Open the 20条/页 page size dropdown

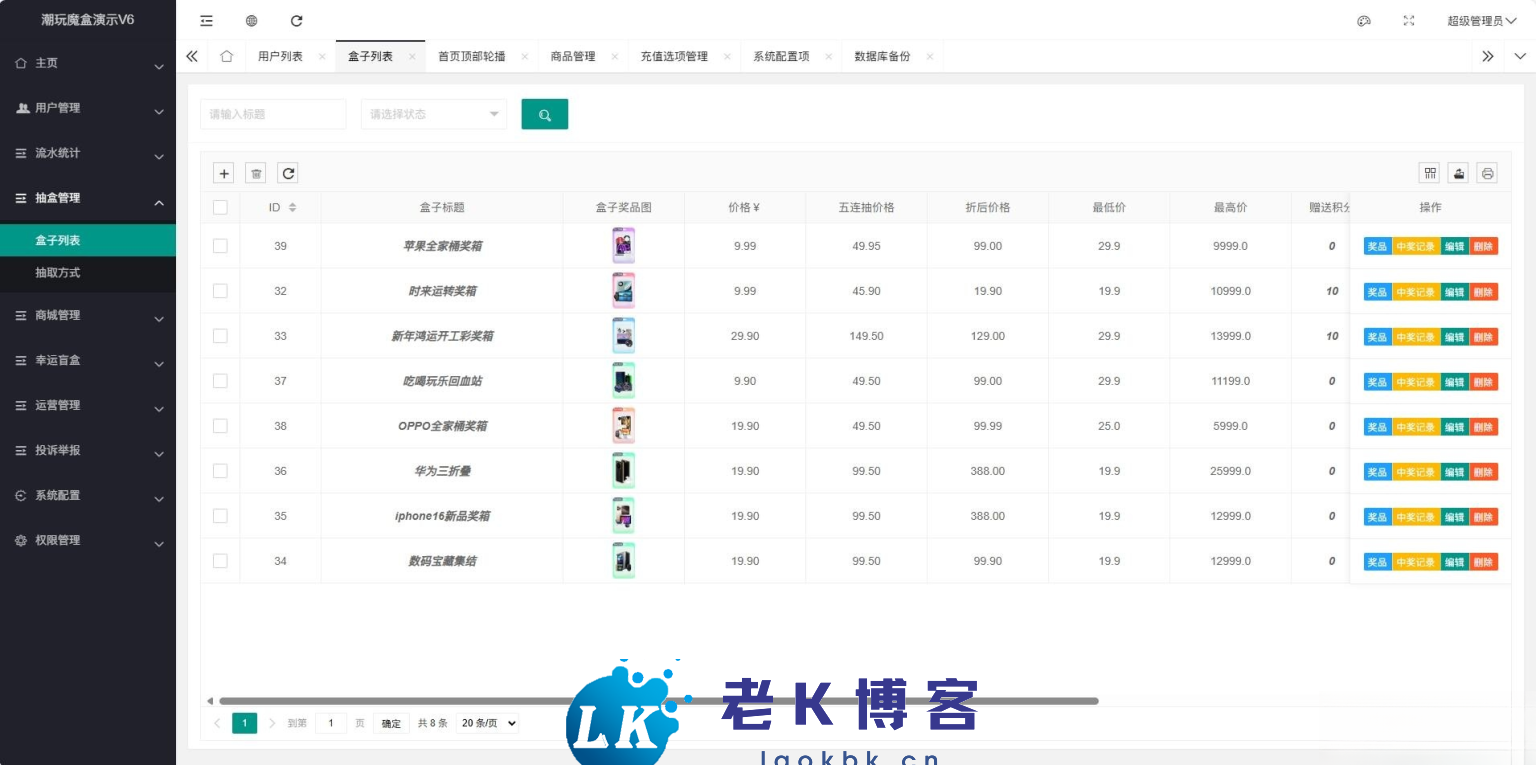click(x=487, y=723)
